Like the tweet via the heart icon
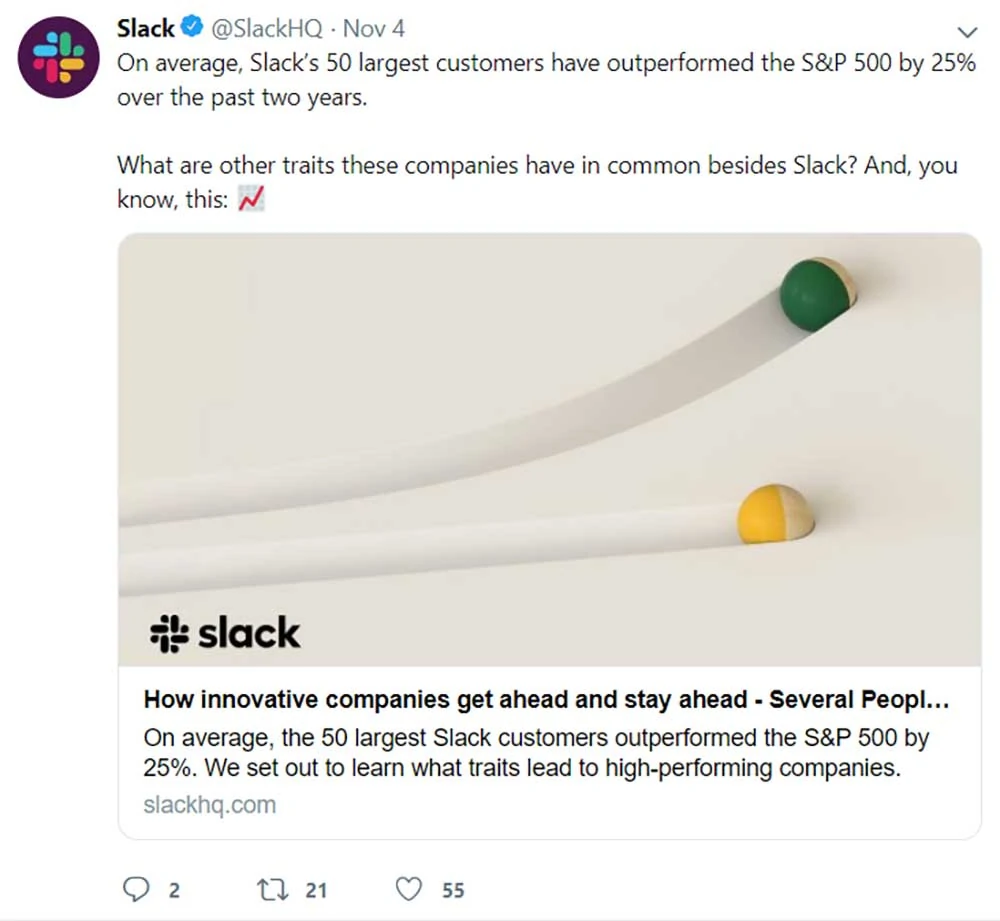The height and width of the screenshot is (921, 1000). 408,888
